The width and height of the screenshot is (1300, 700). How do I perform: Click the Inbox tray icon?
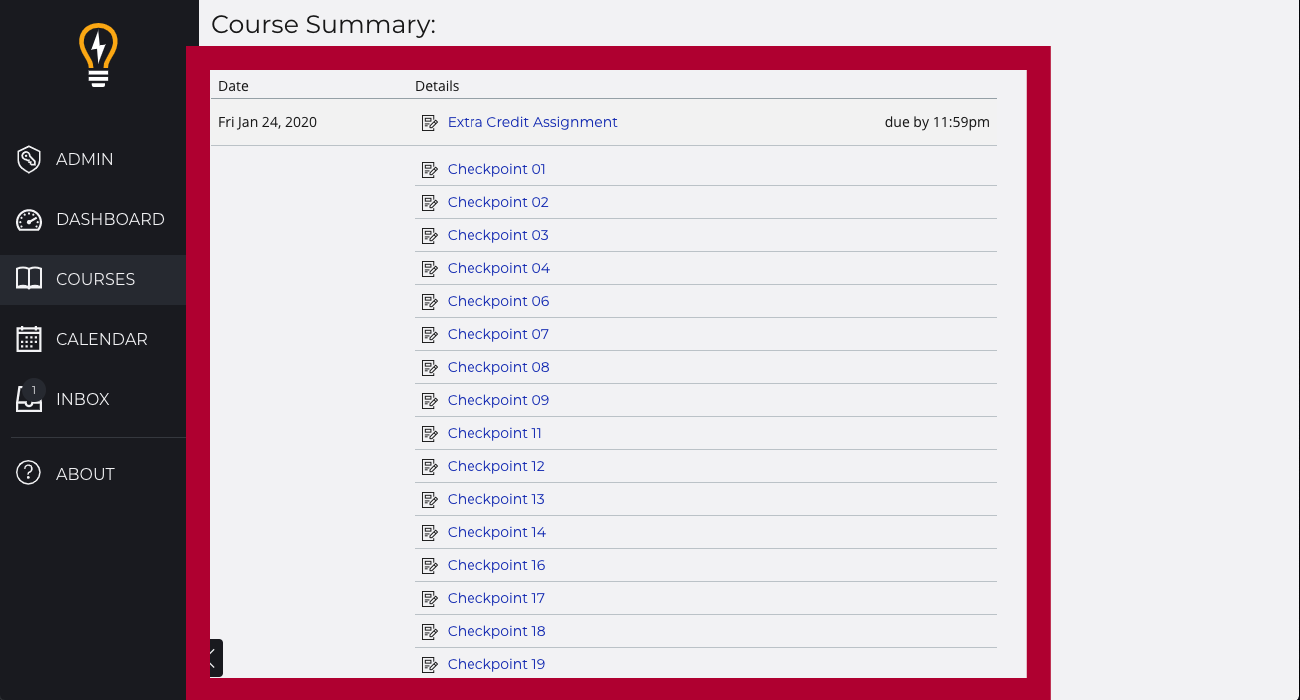(x=29, y=400)
